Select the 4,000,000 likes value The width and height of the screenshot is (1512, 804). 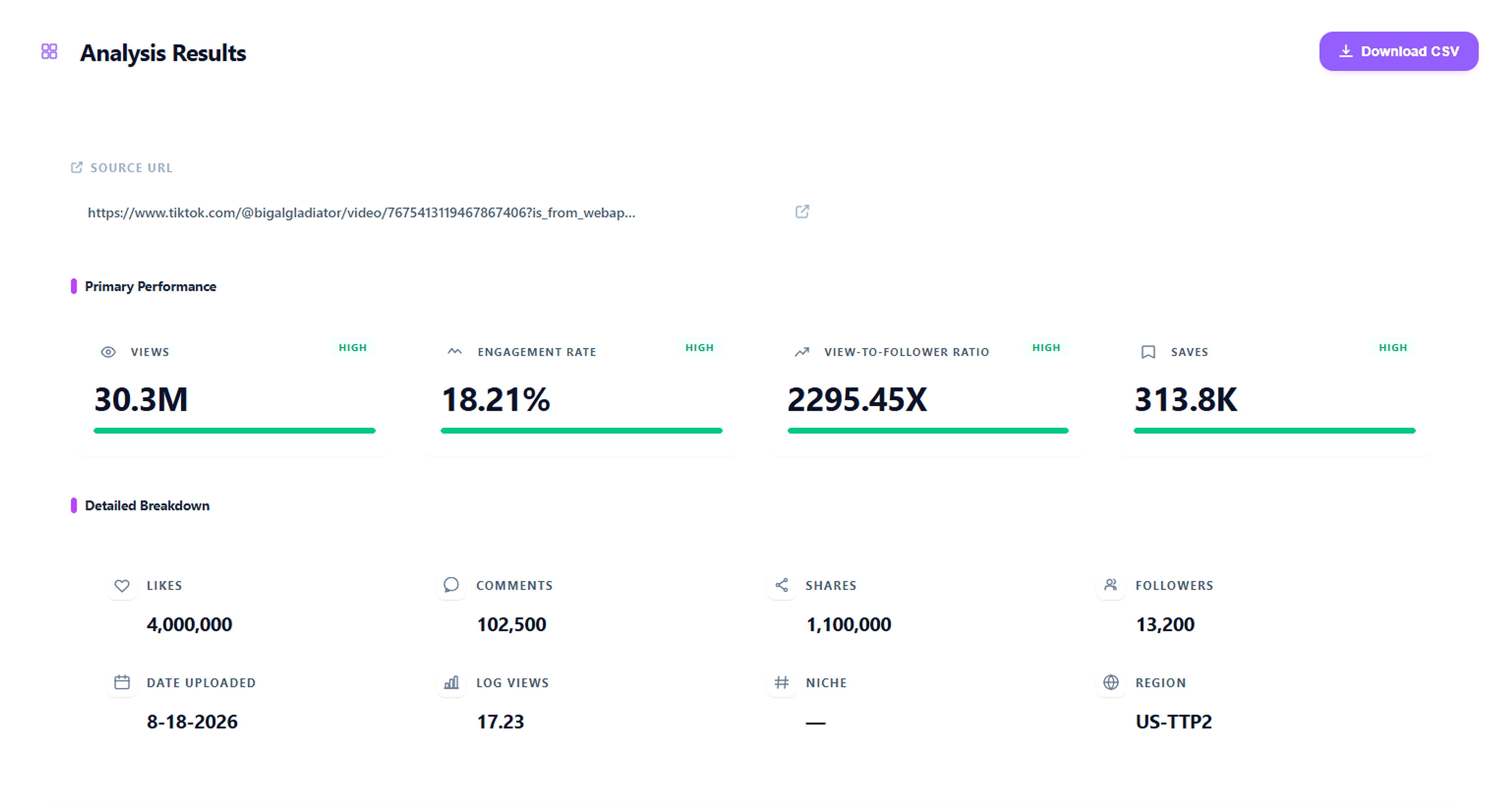190,624
